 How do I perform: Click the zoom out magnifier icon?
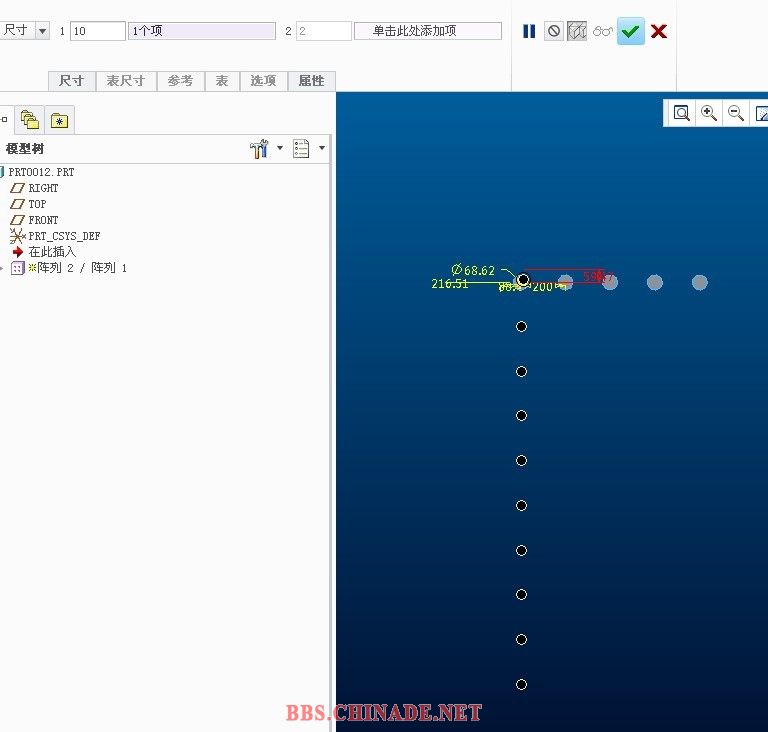[x=735, y=113]
